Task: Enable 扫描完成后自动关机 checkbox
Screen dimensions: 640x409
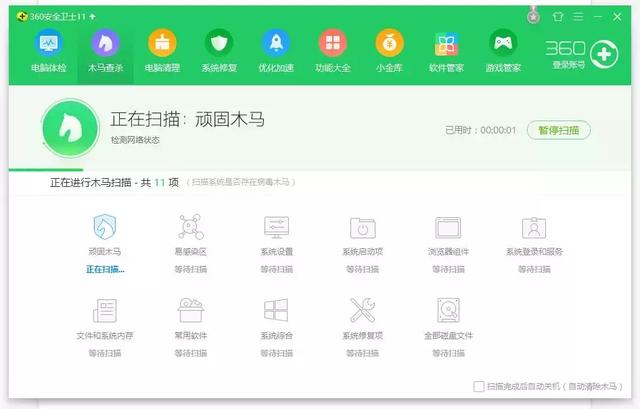Action: point(479,386)
